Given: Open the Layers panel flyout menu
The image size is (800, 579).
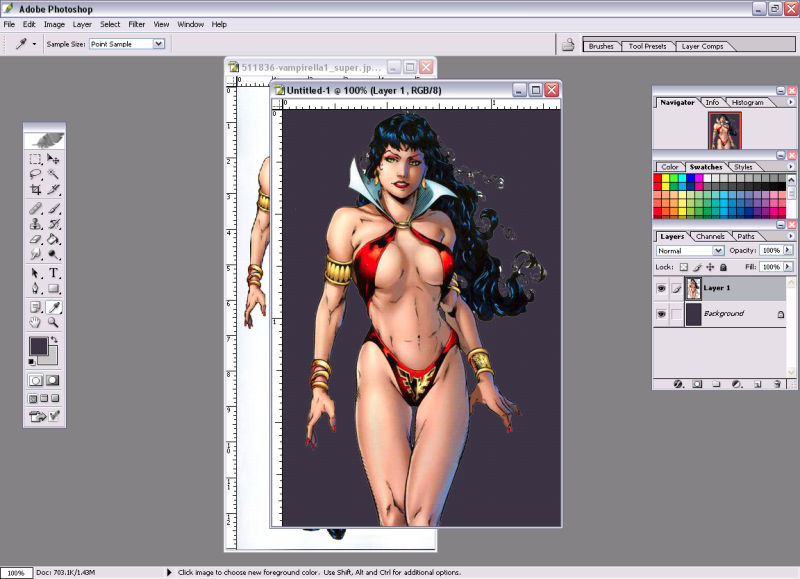Looking at the screenshot, I should (x=790, y=236).
